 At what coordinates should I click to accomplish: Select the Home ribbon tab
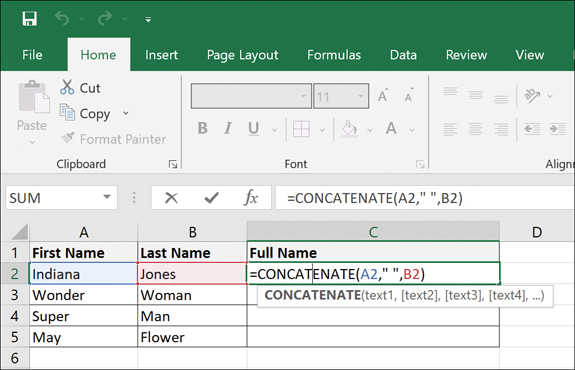(x=98, y=55)
